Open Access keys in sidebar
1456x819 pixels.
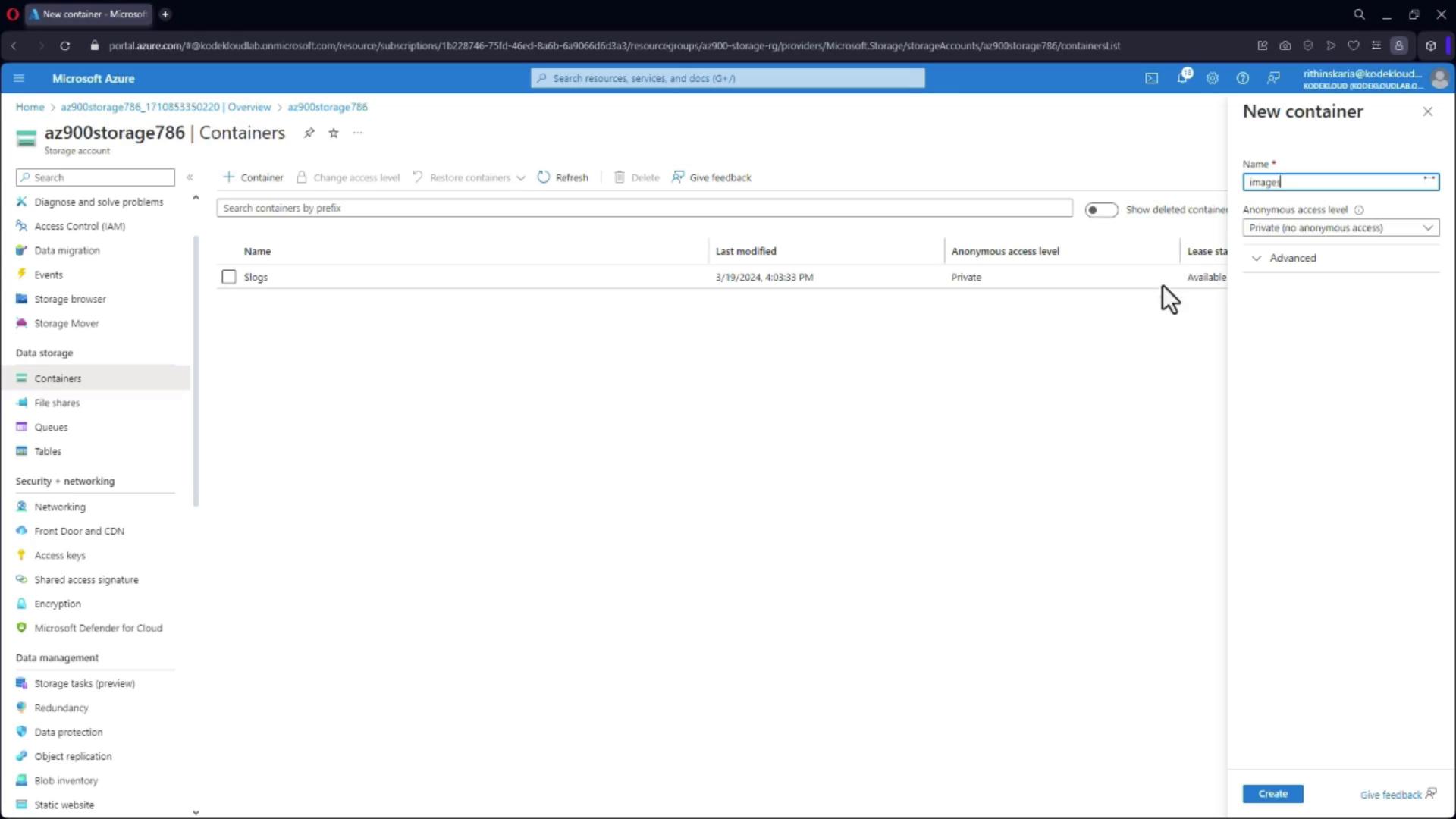[60, 555]
